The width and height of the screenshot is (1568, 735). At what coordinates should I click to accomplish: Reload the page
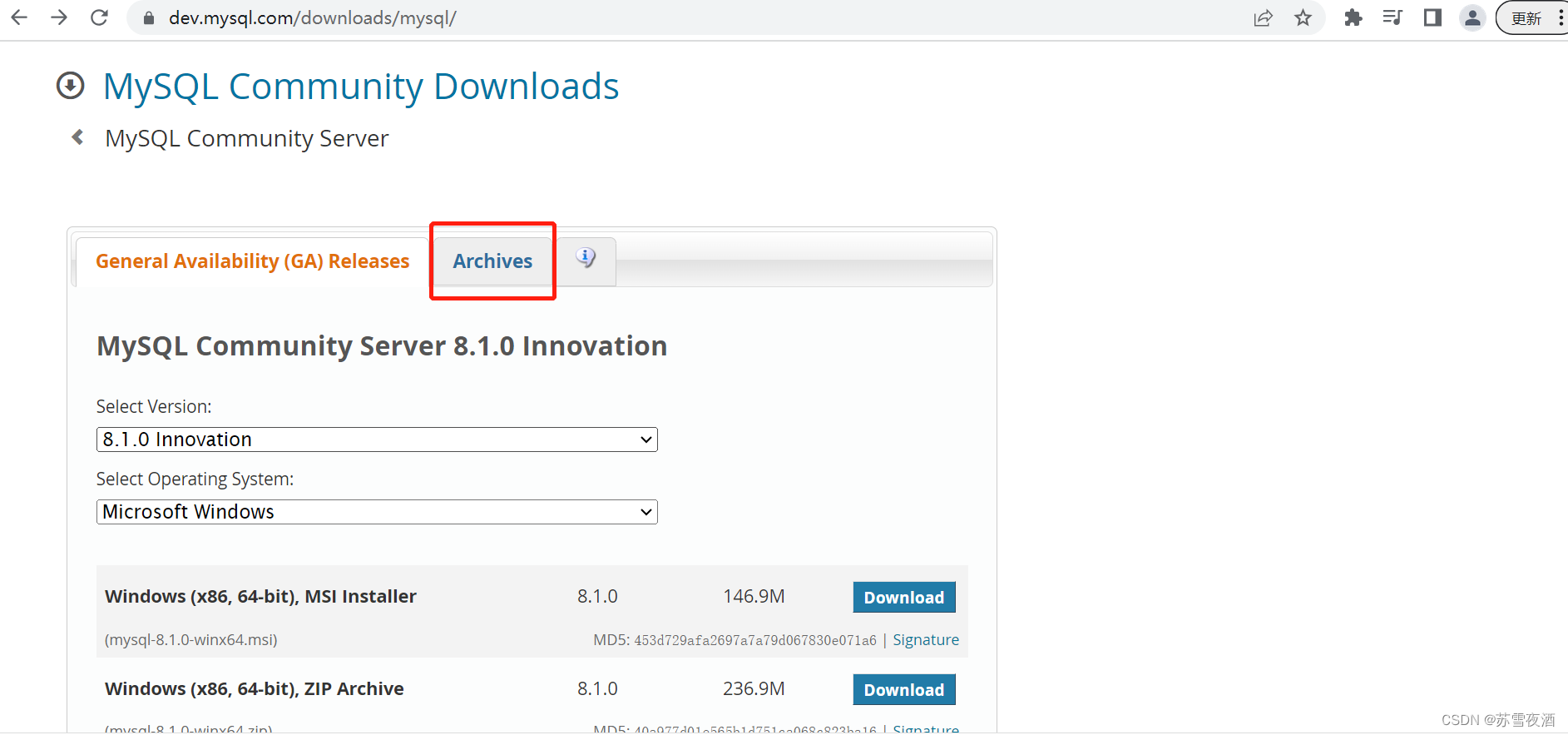click(x=99, y=17)
